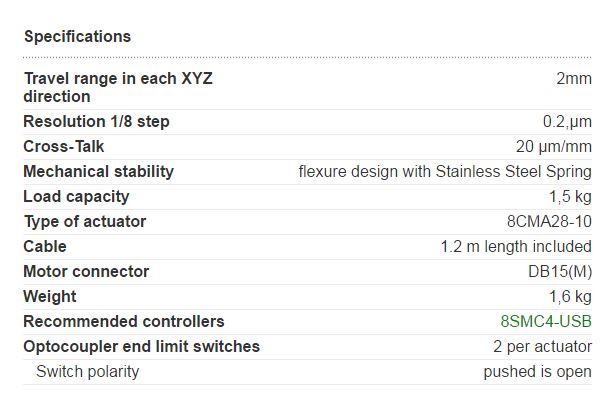This screenshot has width=606, height=416.
Task: Click the 1,5 kg load capacity value
Action: 570,197
